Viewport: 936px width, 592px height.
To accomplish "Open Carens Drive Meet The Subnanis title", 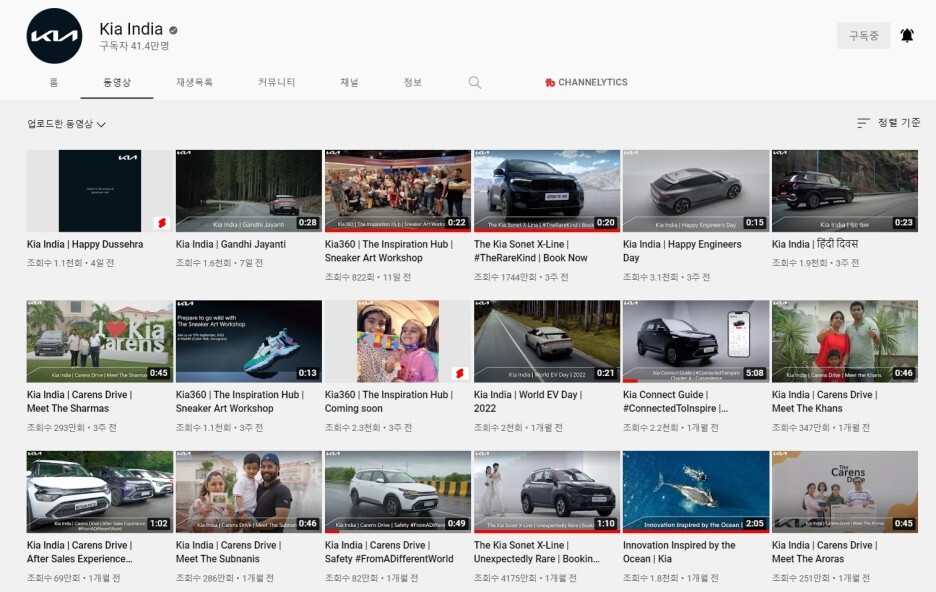I will tap(229, 552).
